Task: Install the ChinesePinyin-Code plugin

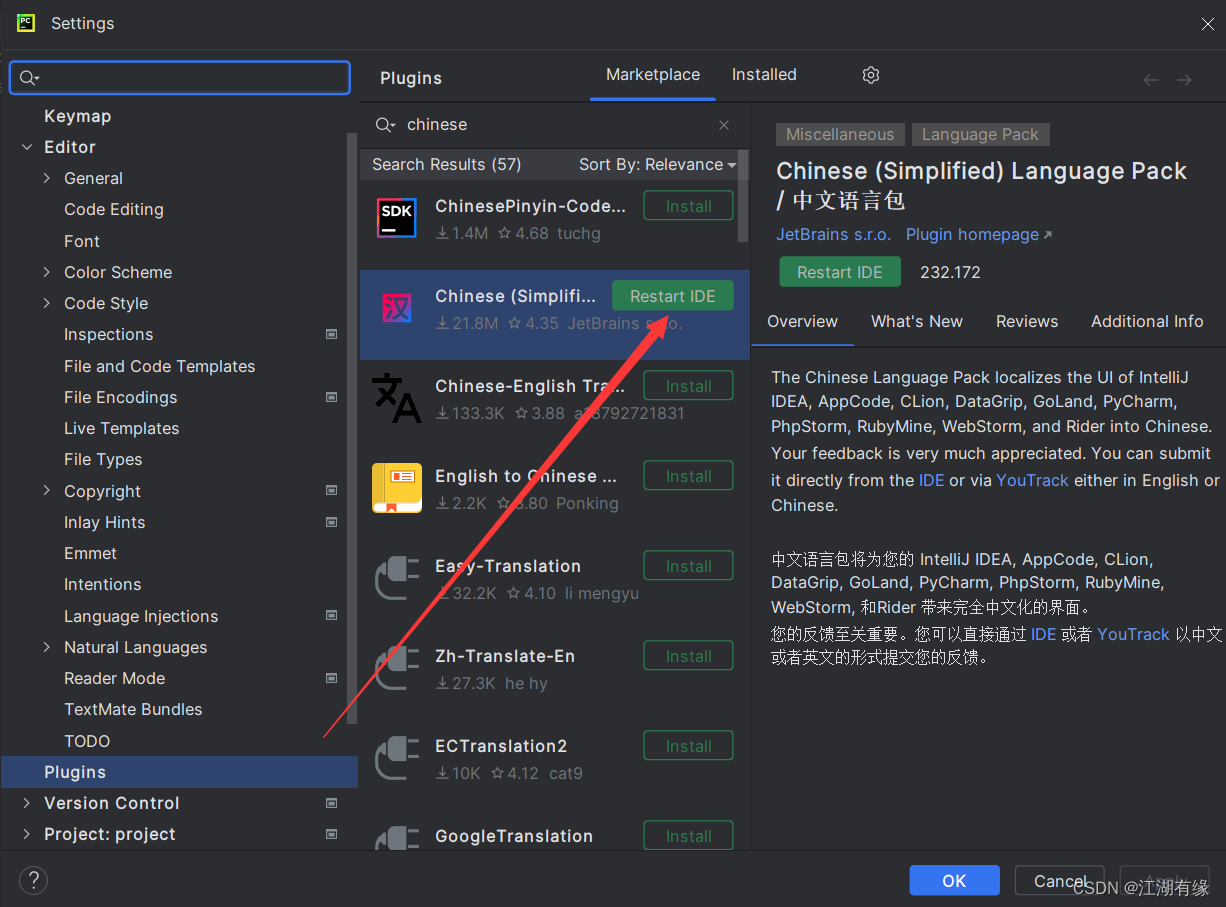Action: 689,206
